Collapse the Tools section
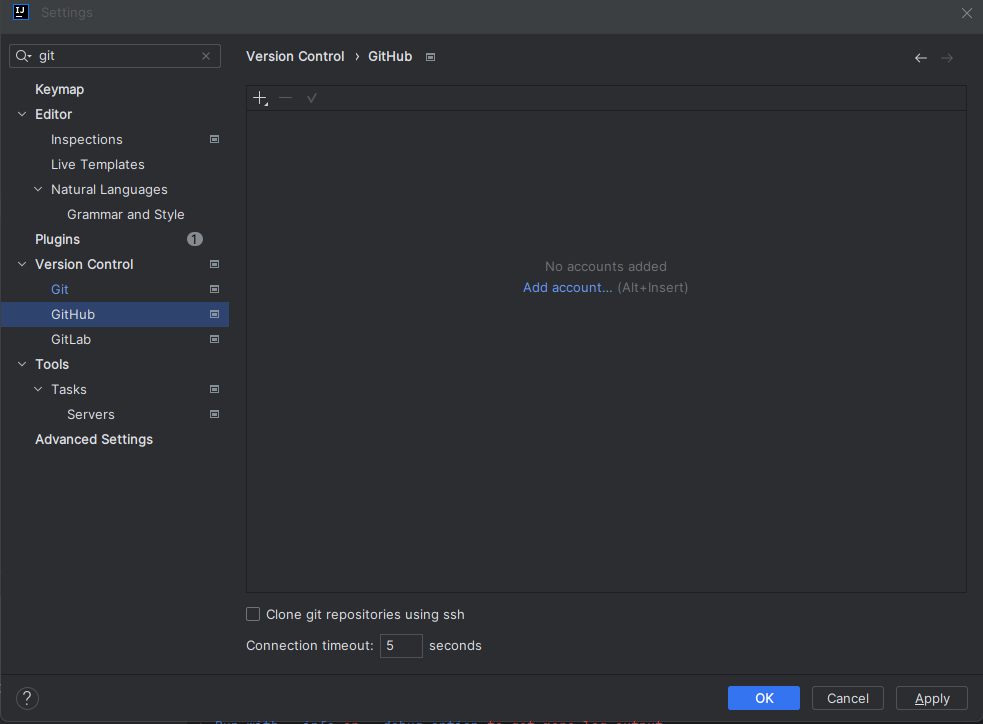This screenshot has height=724, width=983. click(x=22, y=364)
